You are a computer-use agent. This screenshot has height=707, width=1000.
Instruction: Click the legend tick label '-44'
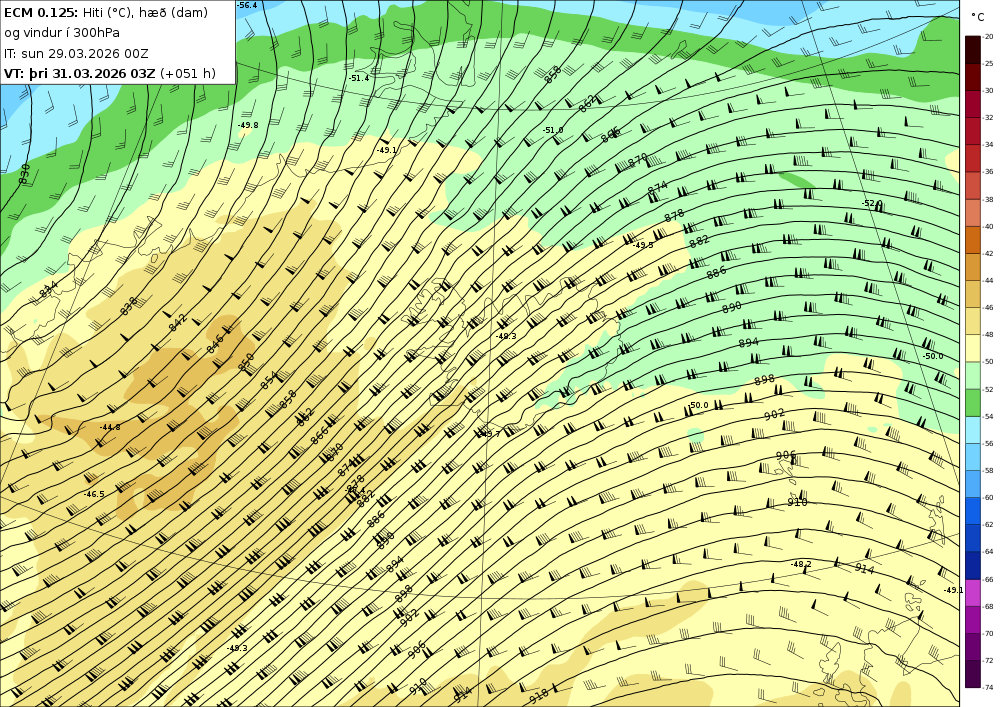(988, 281)
